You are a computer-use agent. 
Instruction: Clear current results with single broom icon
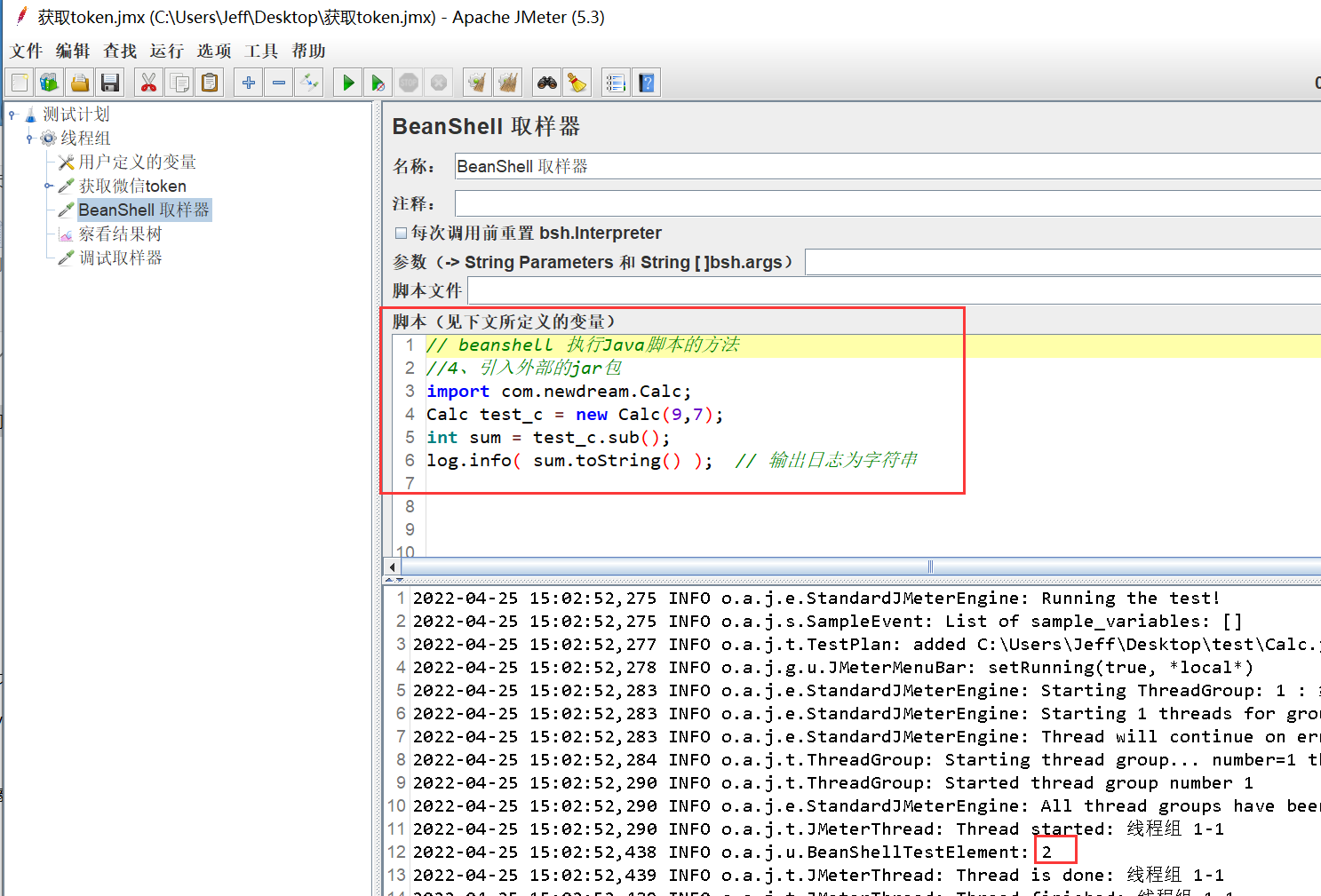point(477,83)
